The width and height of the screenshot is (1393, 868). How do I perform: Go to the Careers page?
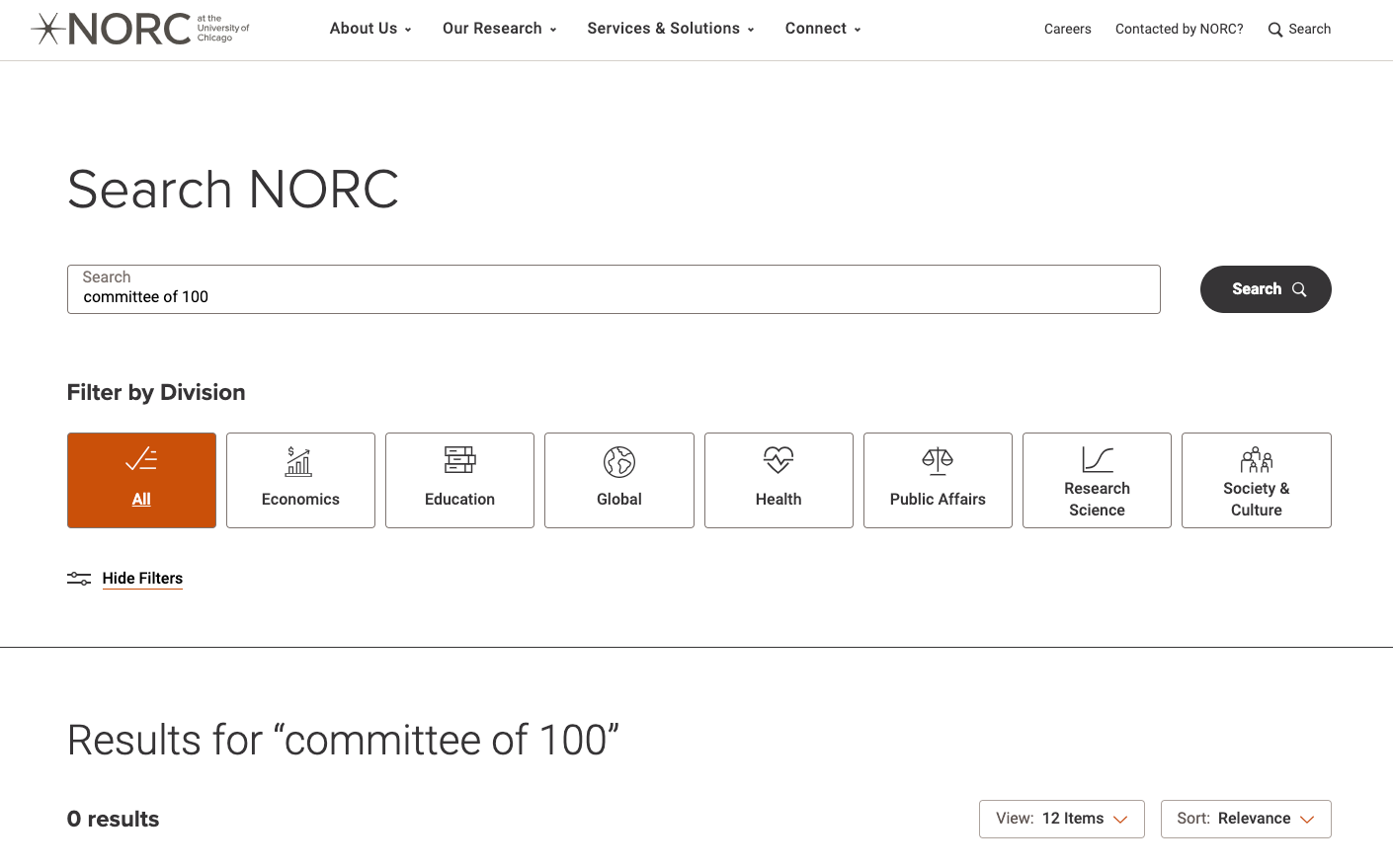coord(1068,29)
